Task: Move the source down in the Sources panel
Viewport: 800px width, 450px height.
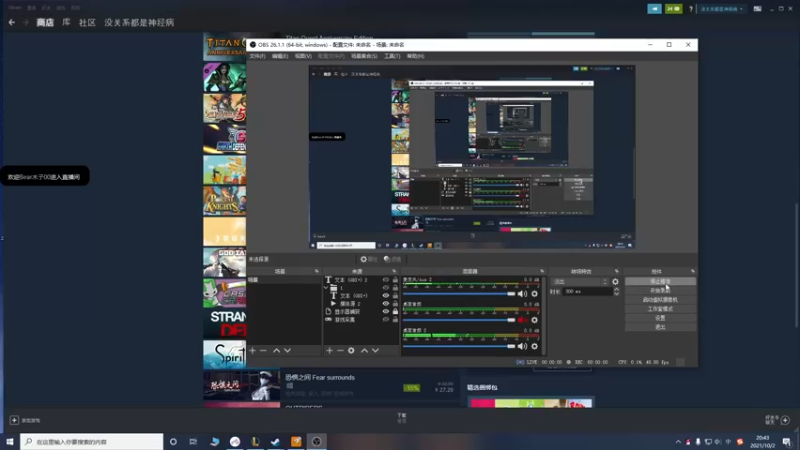Action: 376,351
